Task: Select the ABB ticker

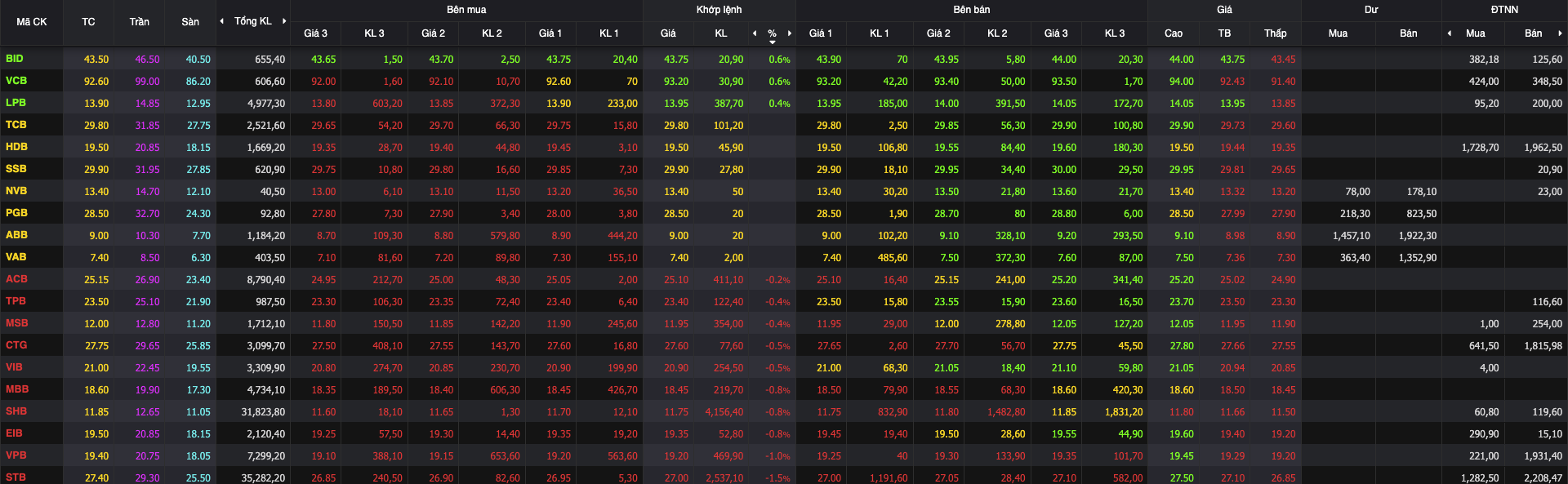Action: 16,235
